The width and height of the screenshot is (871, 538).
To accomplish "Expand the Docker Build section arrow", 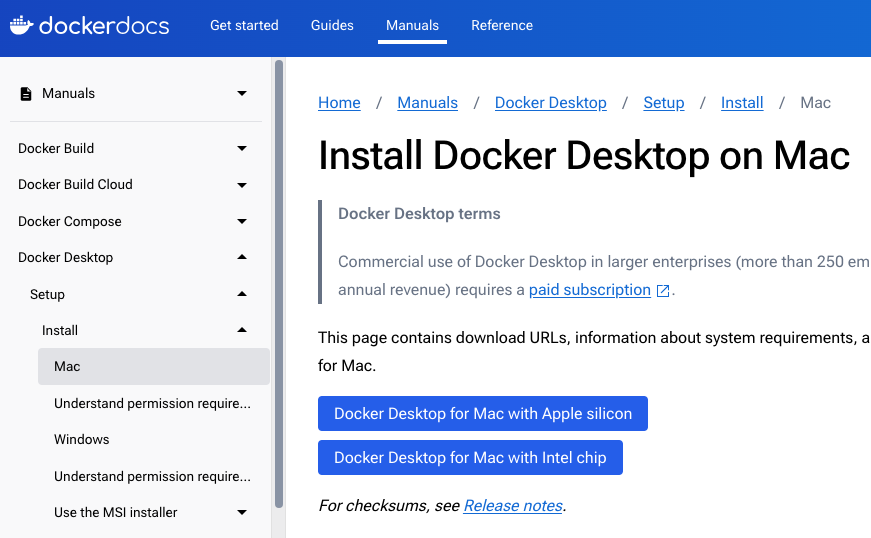I will [242, 148].
